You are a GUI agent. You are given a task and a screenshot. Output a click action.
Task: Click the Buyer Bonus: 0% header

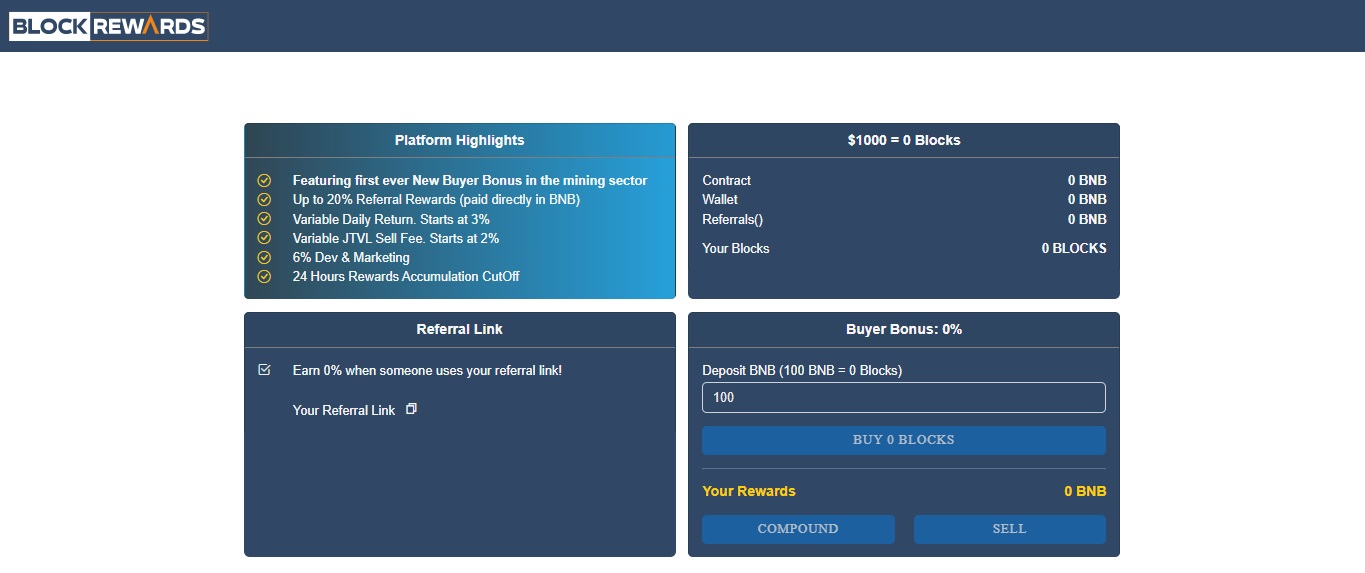tap(904, 329)
